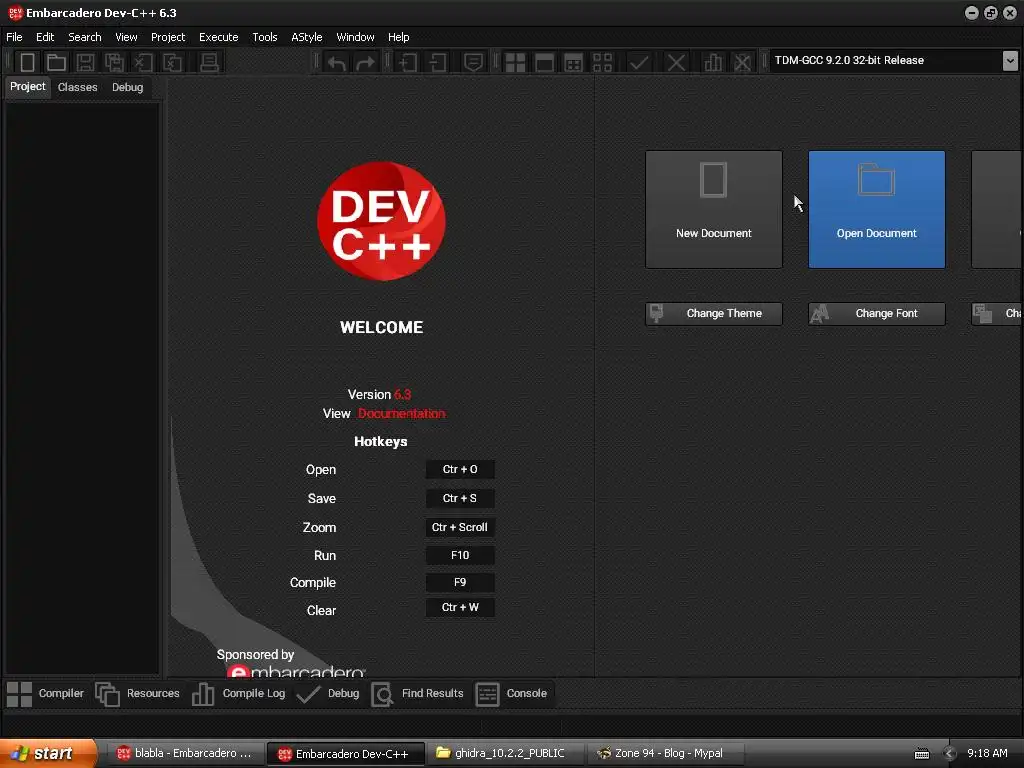Open the File menu
Viewport: 1024px width, 768px height.
[x=14, y=37]
